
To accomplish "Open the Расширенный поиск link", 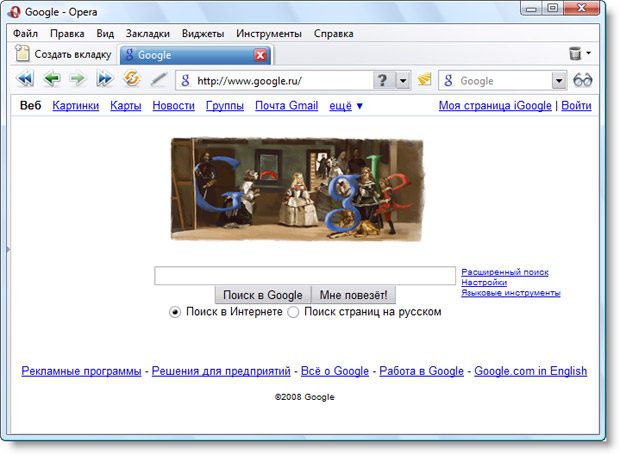I will tap(505, 272).
